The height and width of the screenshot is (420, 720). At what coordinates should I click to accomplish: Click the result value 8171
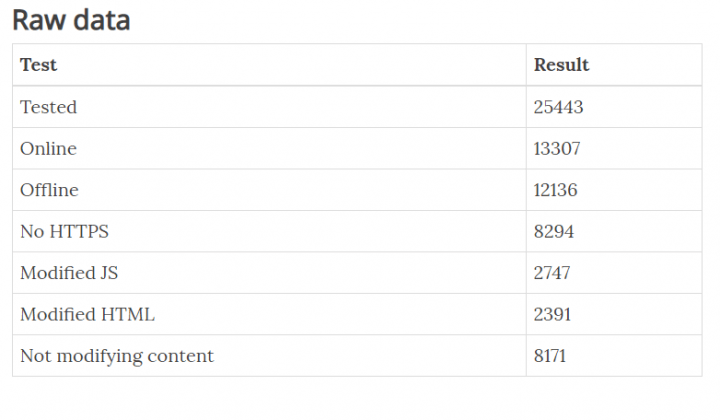pos(552,356)
